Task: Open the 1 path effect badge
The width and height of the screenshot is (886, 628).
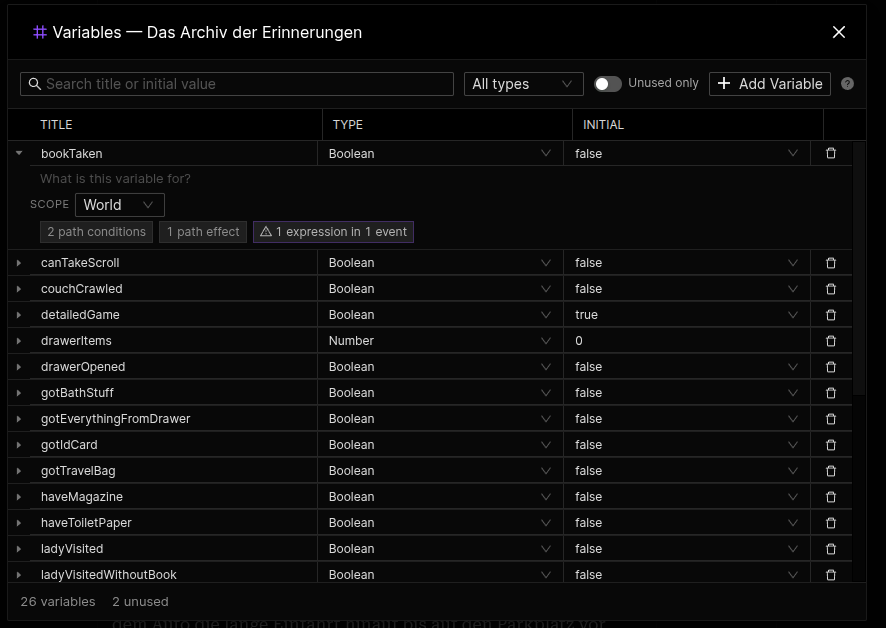Action: pos(203,232)
